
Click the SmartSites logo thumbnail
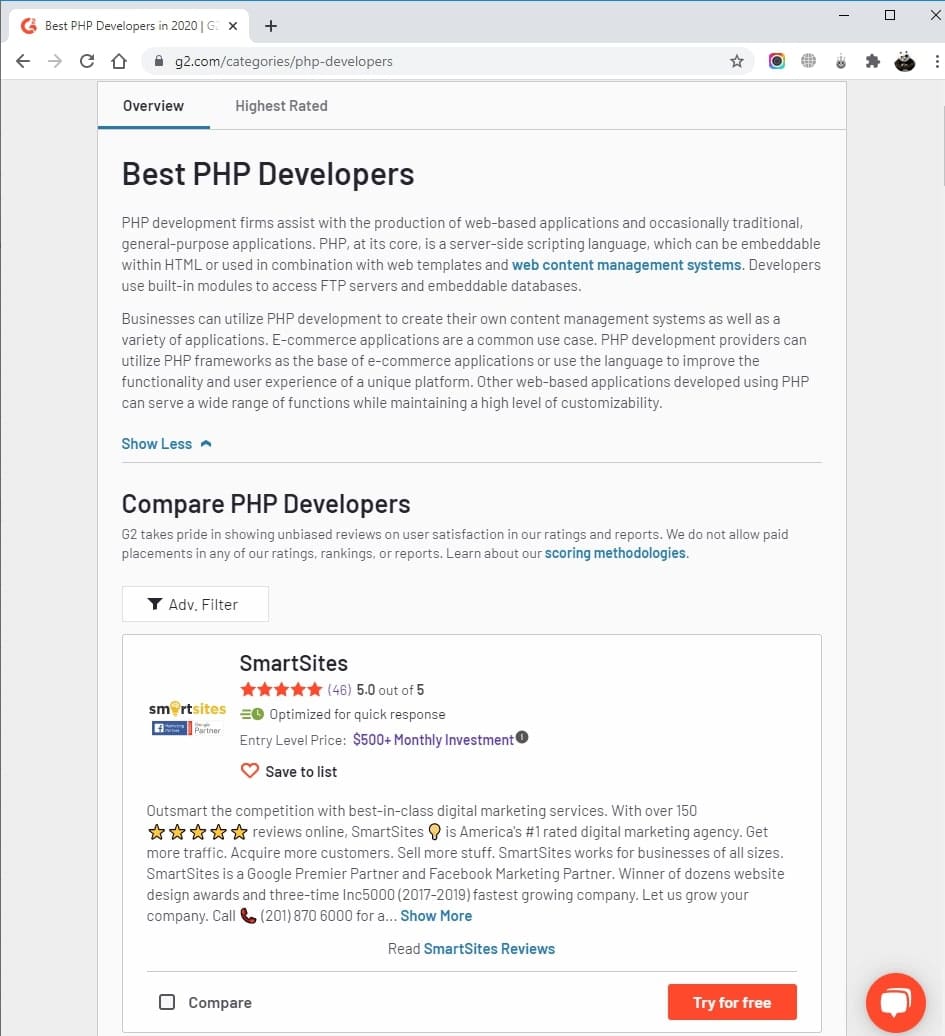[x=187, y=718]
